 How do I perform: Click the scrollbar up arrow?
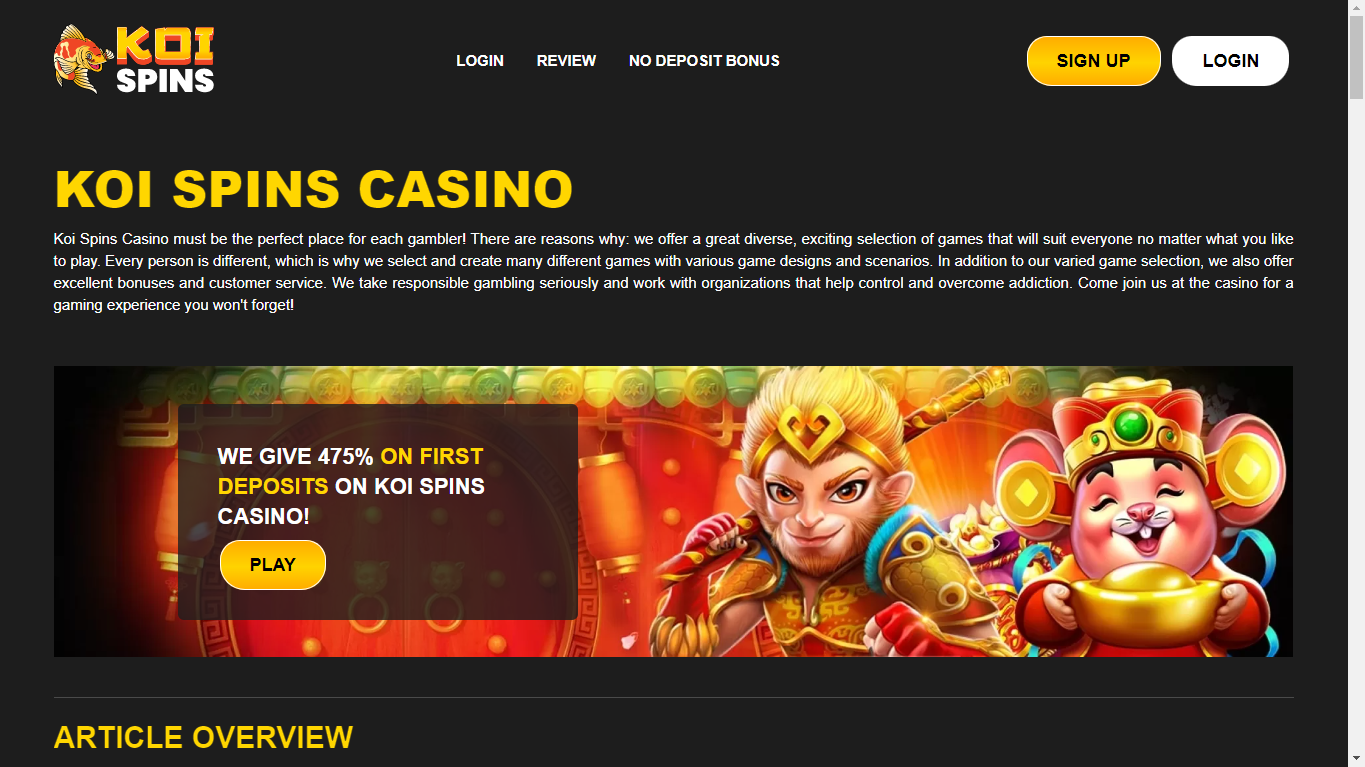(1356, 8)
